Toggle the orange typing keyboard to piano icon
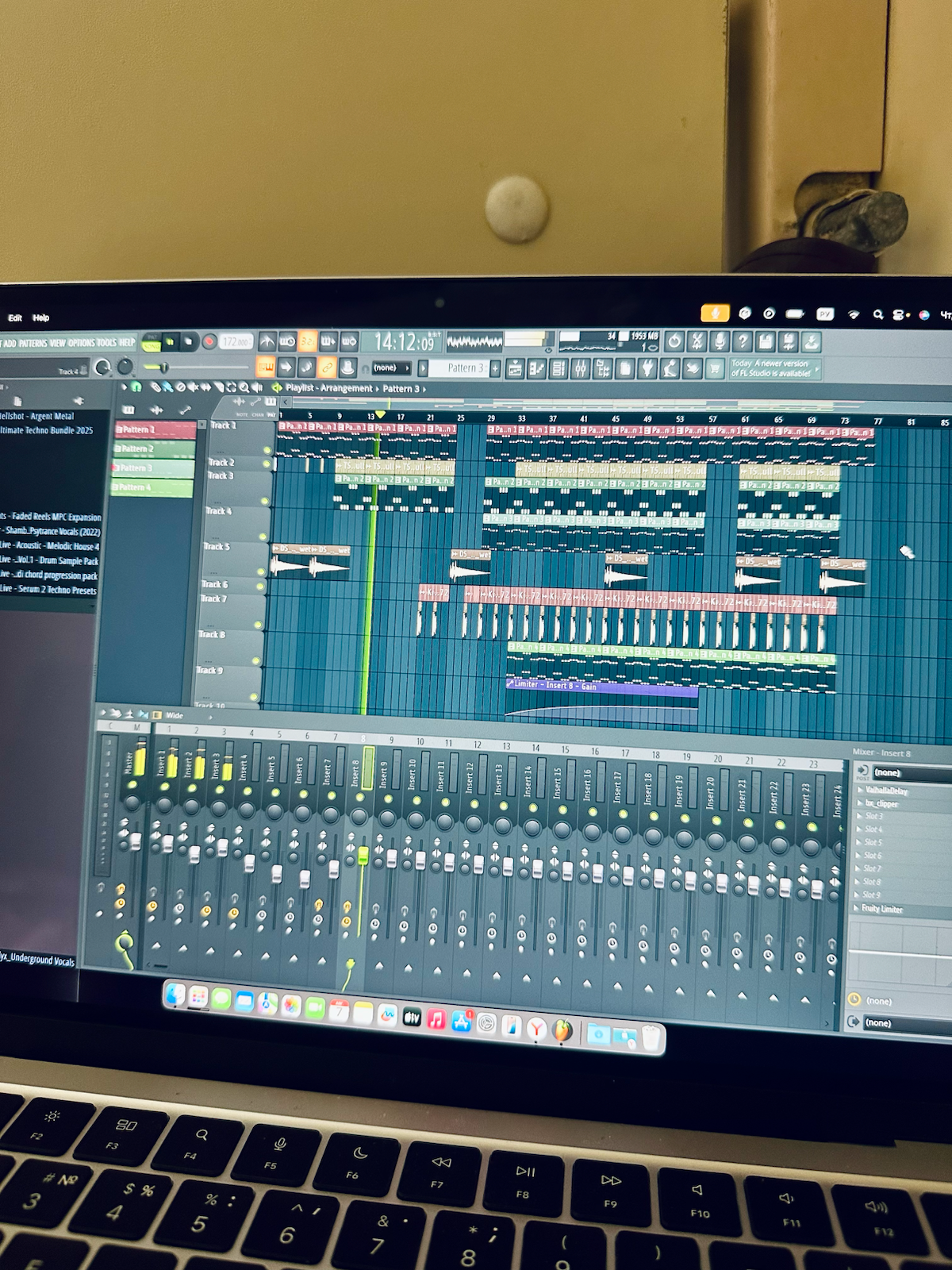 point(265,367)
